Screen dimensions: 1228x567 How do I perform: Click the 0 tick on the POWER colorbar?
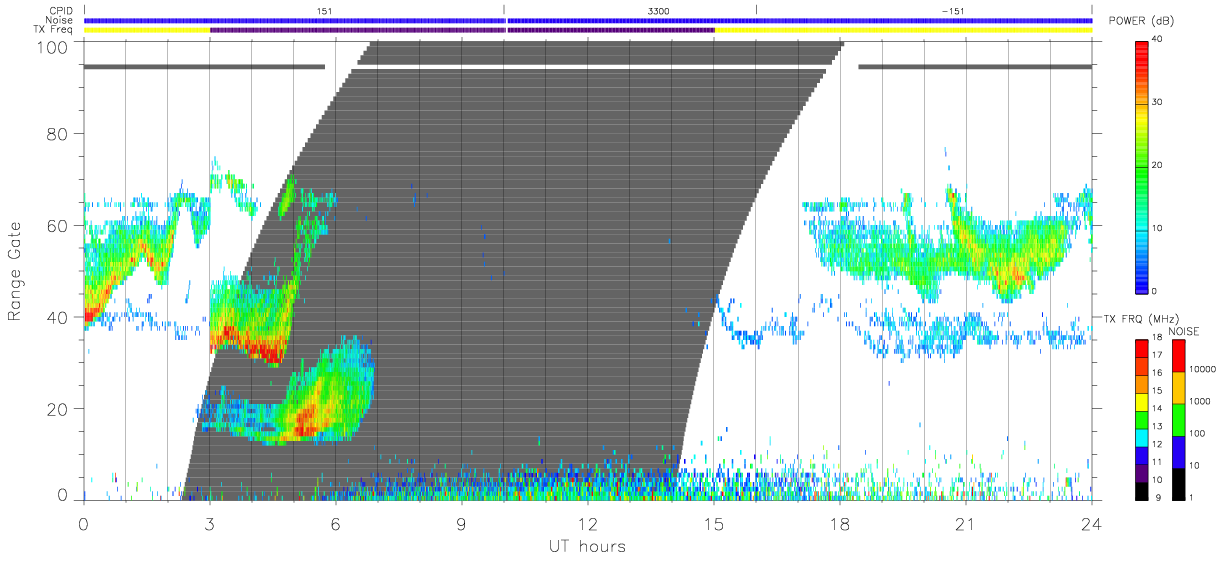1156,291
